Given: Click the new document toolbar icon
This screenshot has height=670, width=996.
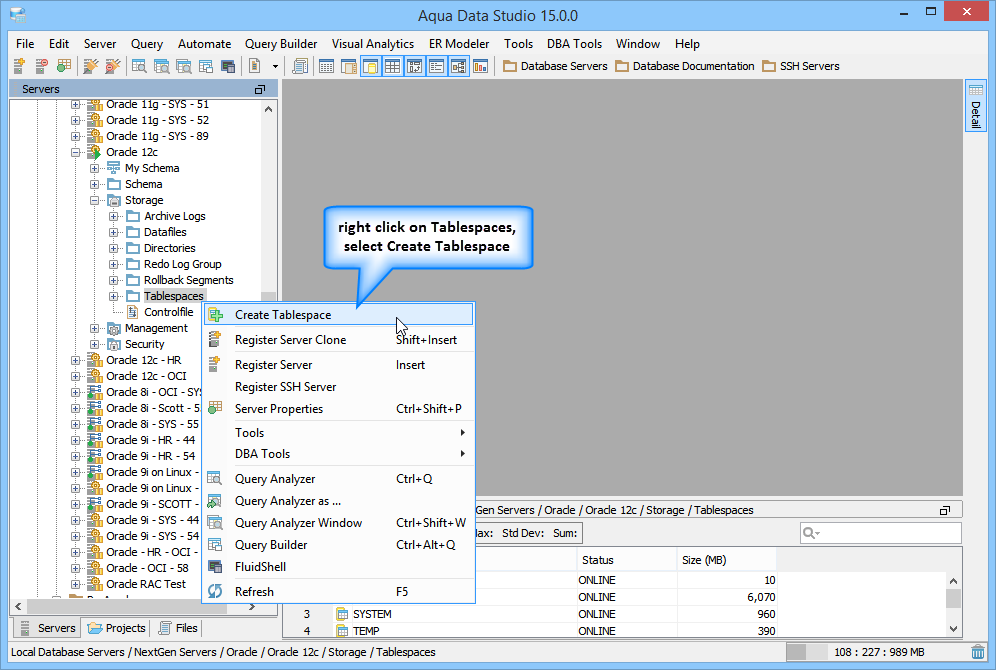Looking at the screenshot, I should tap(255, 65).
